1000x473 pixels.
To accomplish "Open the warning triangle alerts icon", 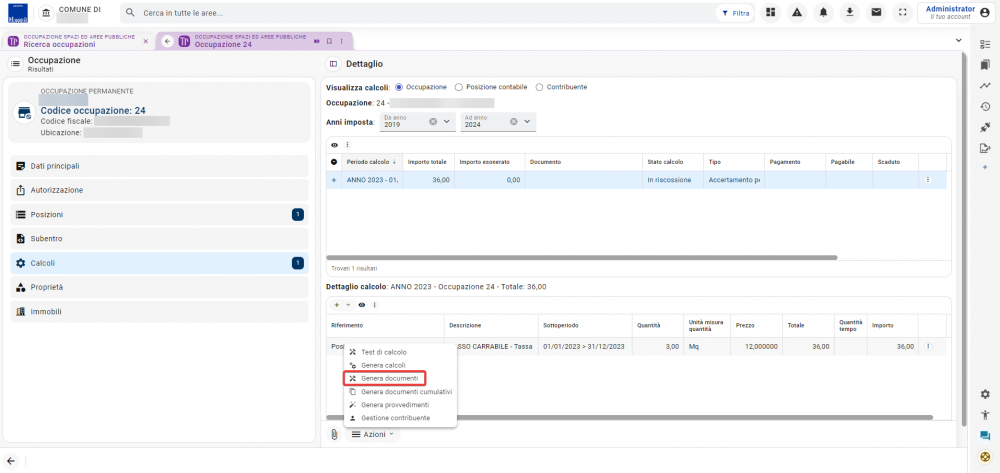I will pos(797,13).
